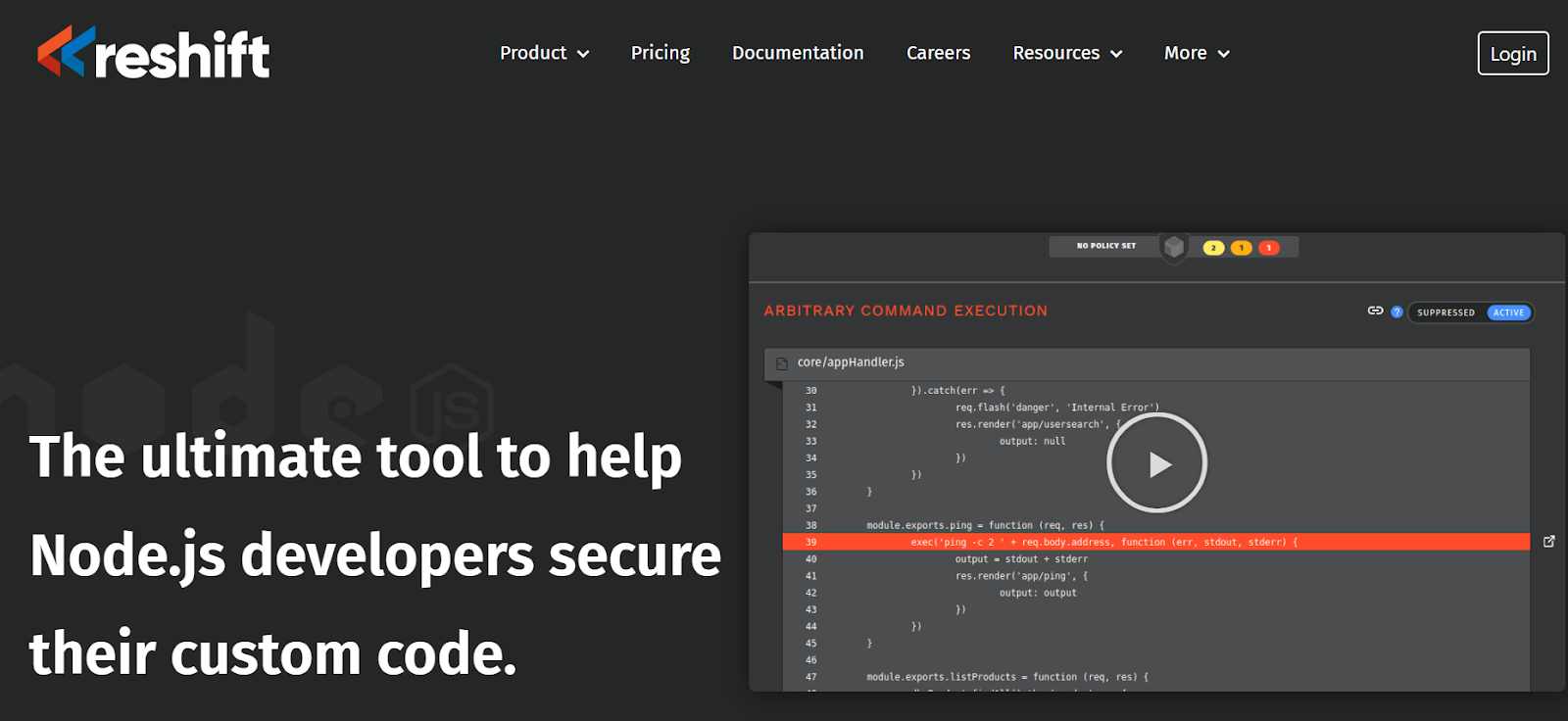
Task: Click the req.flash code on line 31
Action: pos(1056,408)
